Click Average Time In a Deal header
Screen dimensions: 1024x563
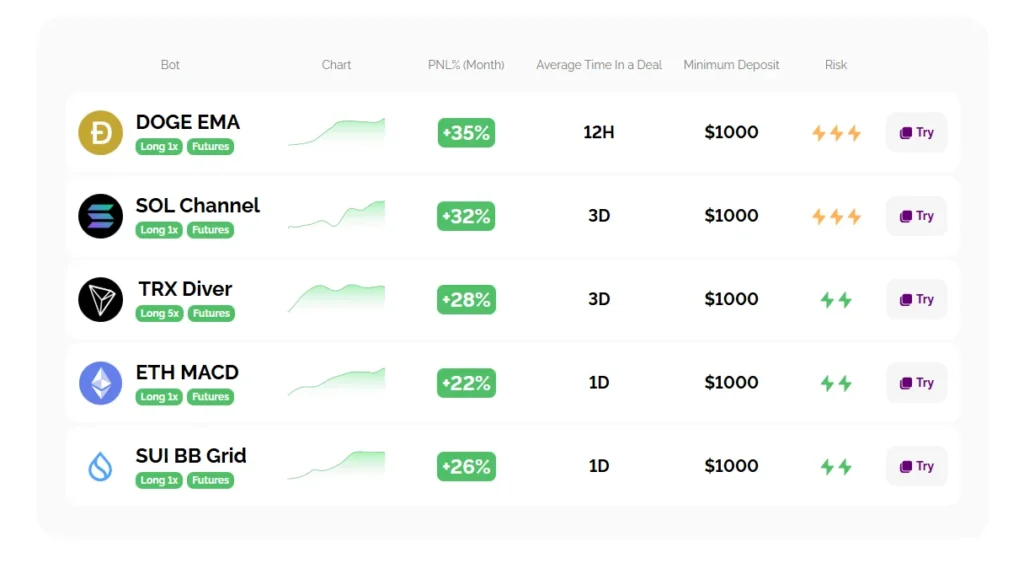[x=599, y=65]
